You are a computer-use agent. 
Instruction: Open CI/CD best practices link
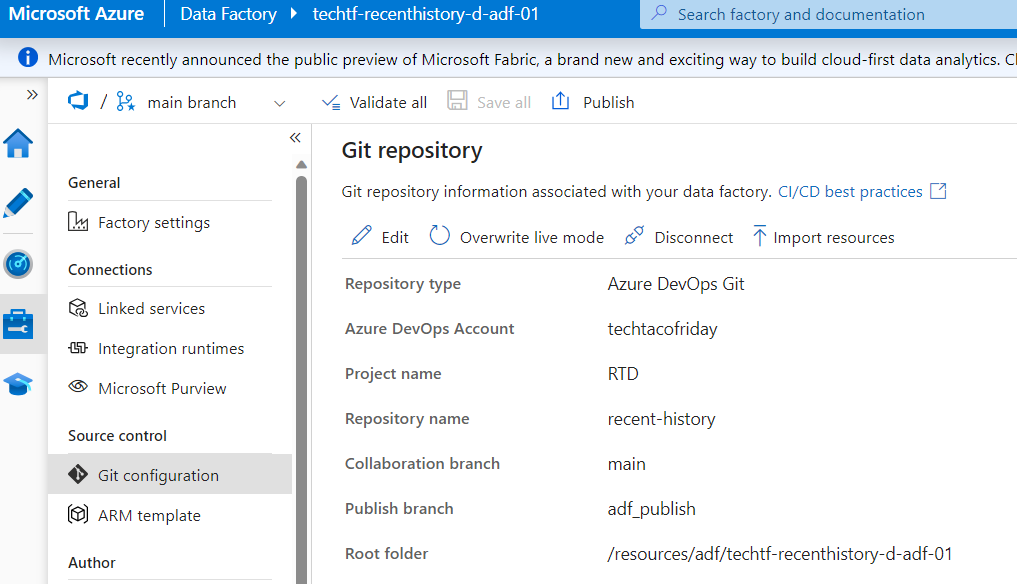point(850,191)
